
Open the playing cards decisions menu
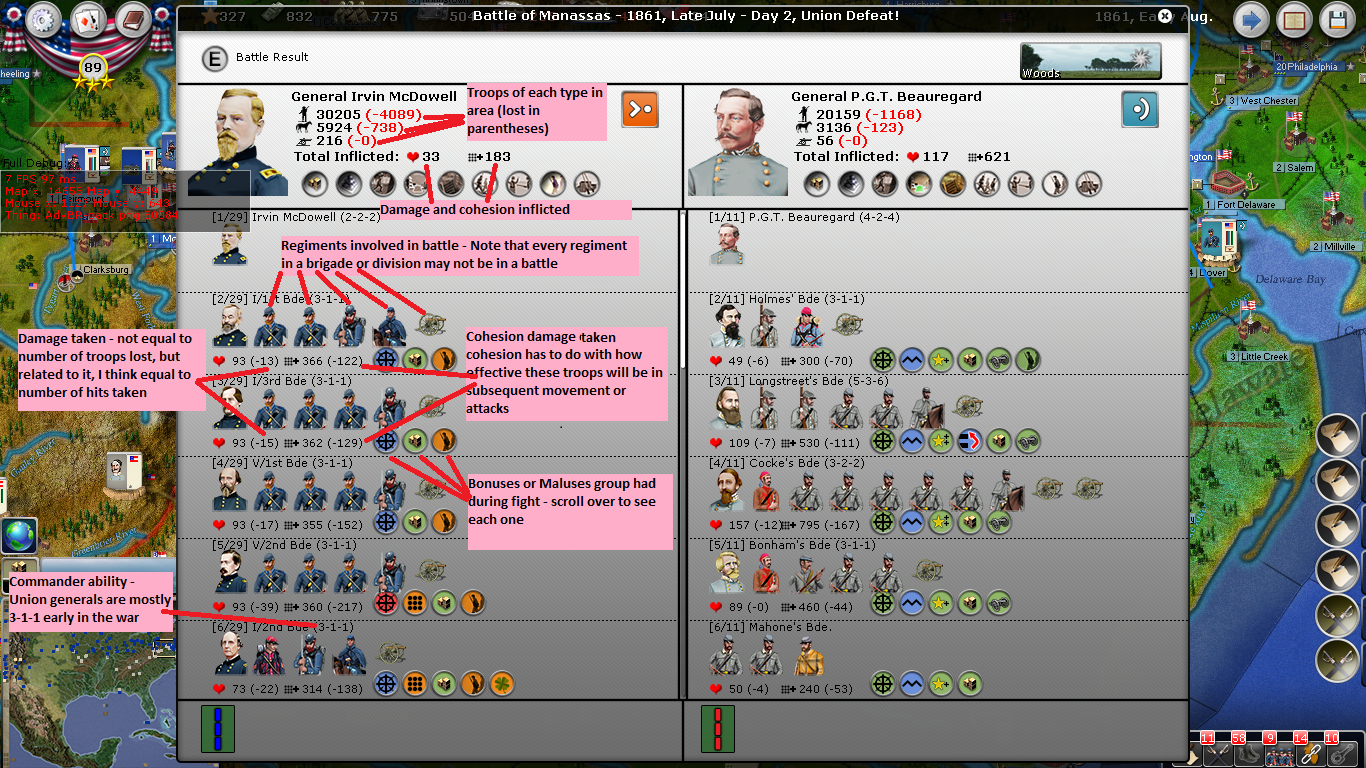tap(88, 19)
